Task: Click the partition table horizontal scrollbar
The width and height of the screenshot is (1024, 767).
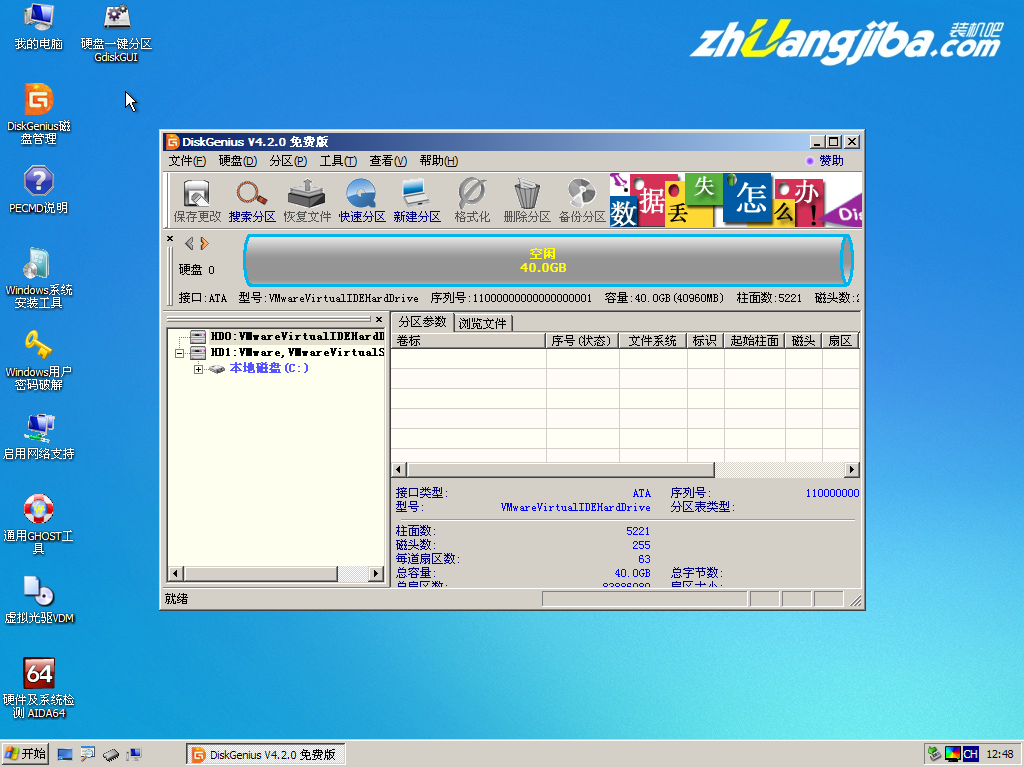Action: [x=560, y=470]
